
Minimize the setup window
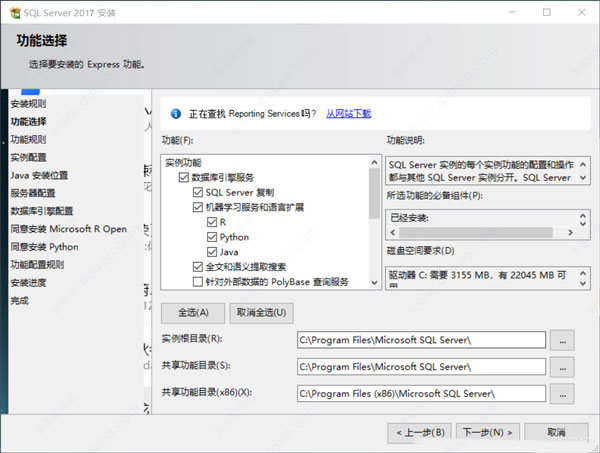512,13
